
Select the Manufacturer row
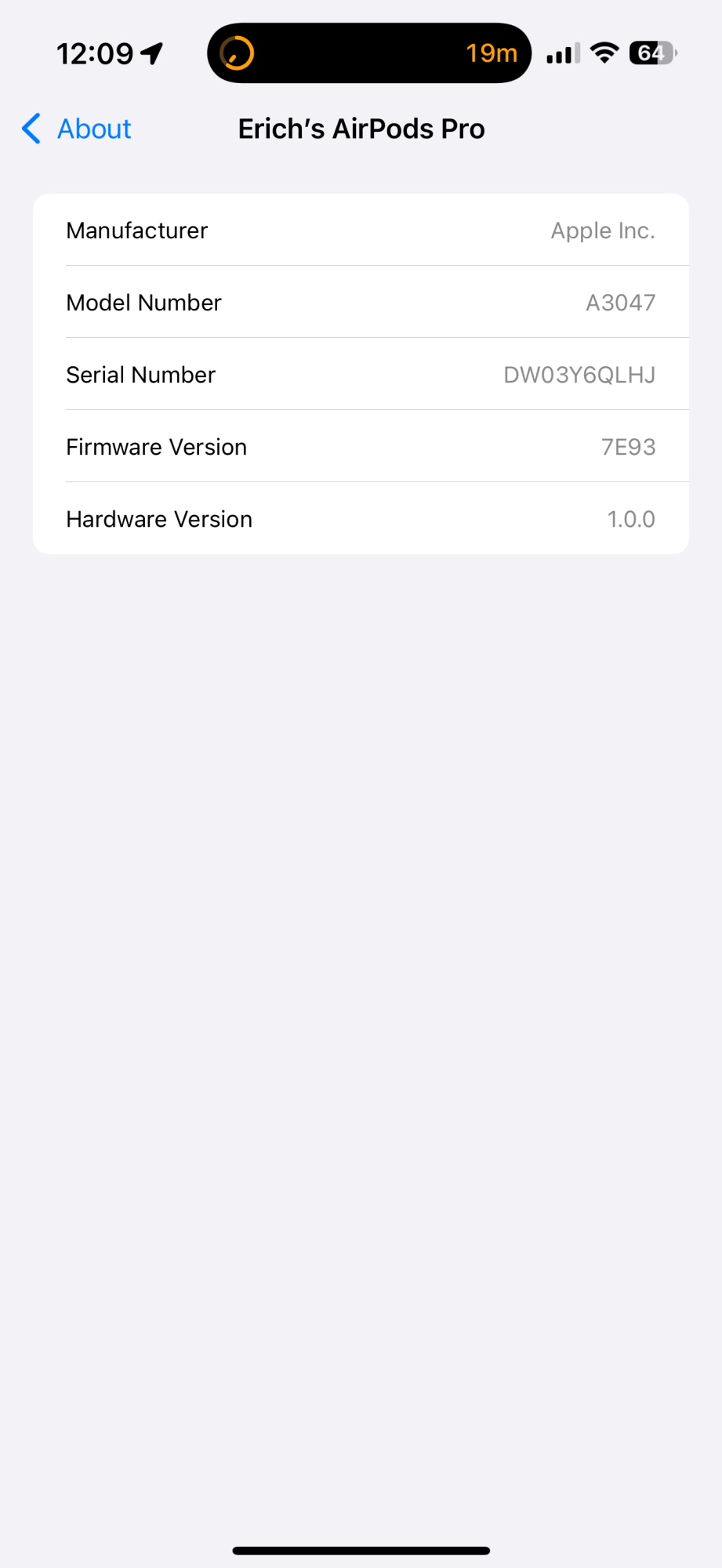361,230
